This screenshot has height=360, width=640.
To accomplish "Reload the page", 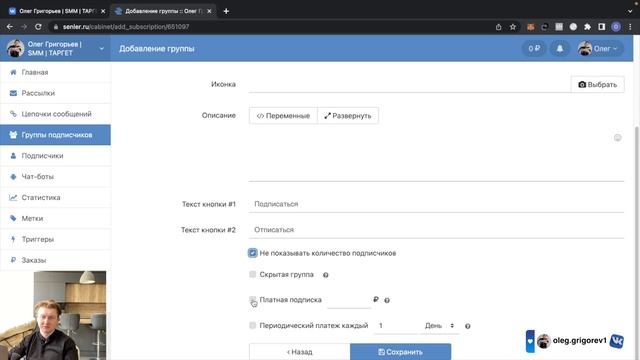I will (x=38, y=27).
